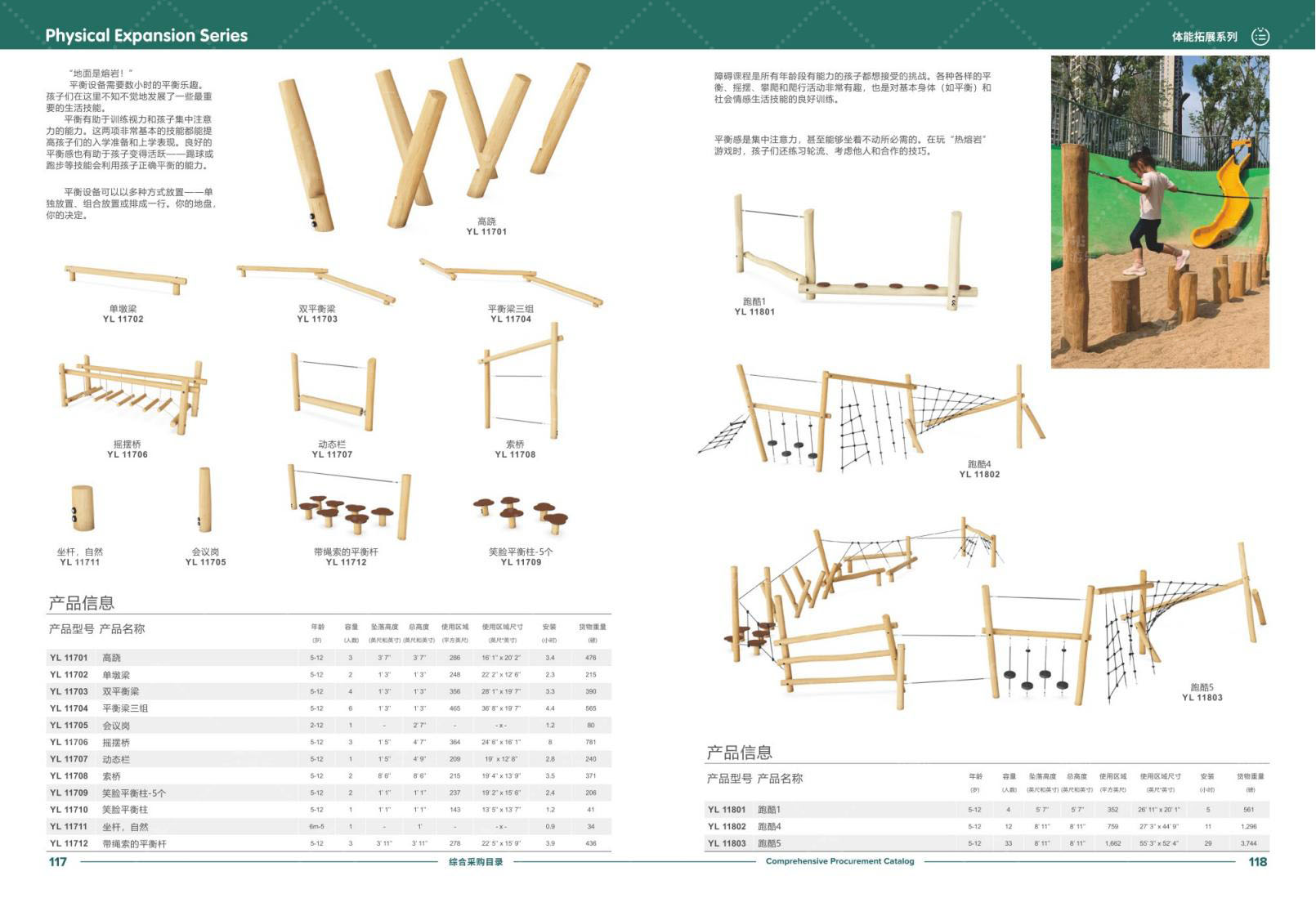Click the age value '6m-5' in the YL 11711 row
The image size is (1316, 898).
316,827
